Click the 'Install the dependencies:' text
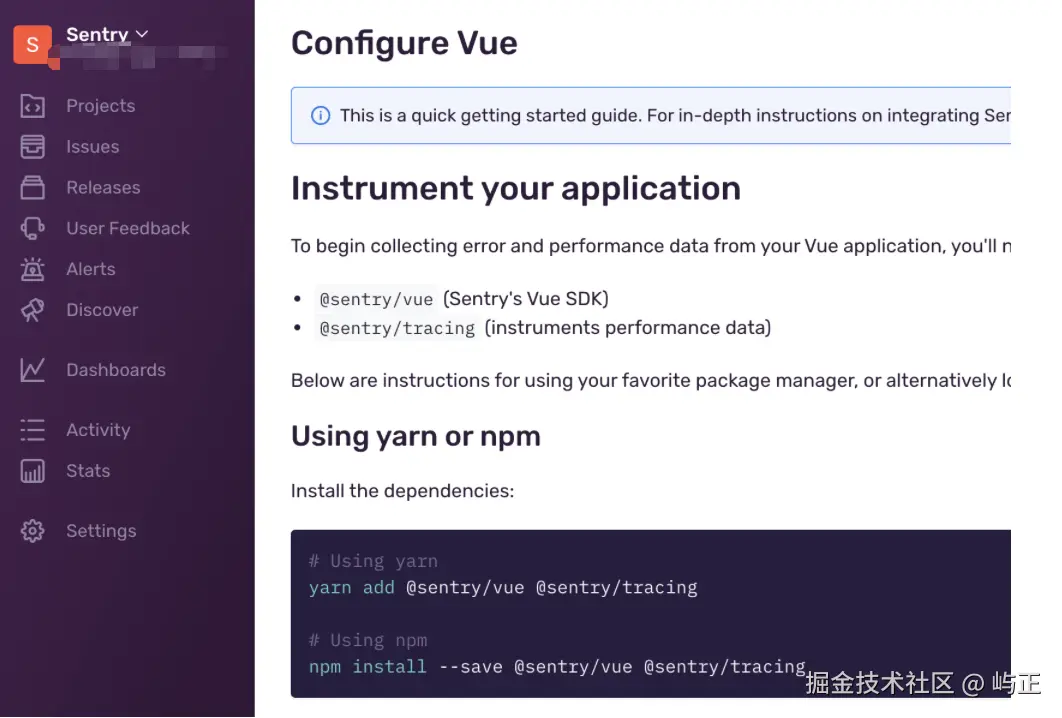 (402, 491)
